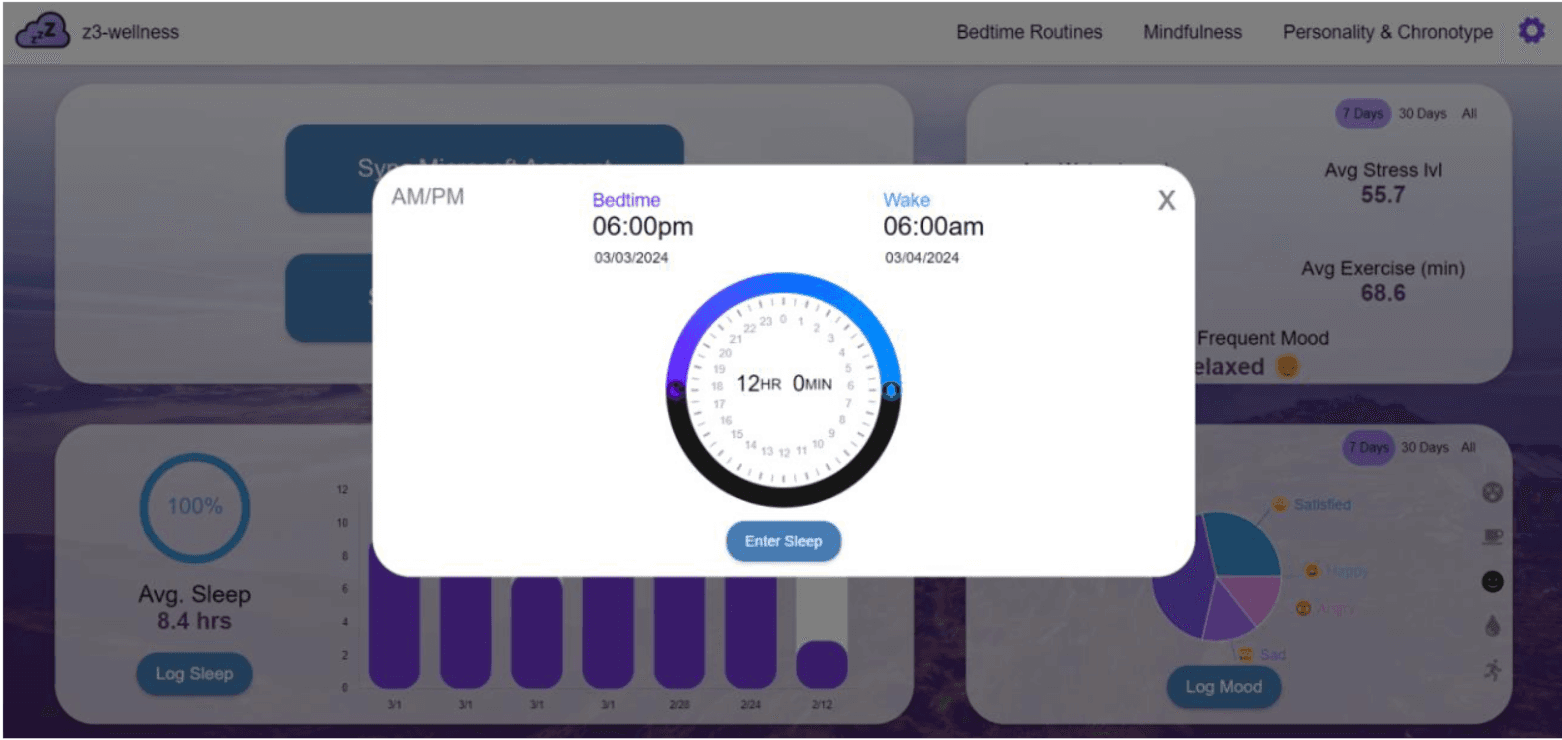
Task: Select the running exercise icon in the sidebar
Action: 1492,668
